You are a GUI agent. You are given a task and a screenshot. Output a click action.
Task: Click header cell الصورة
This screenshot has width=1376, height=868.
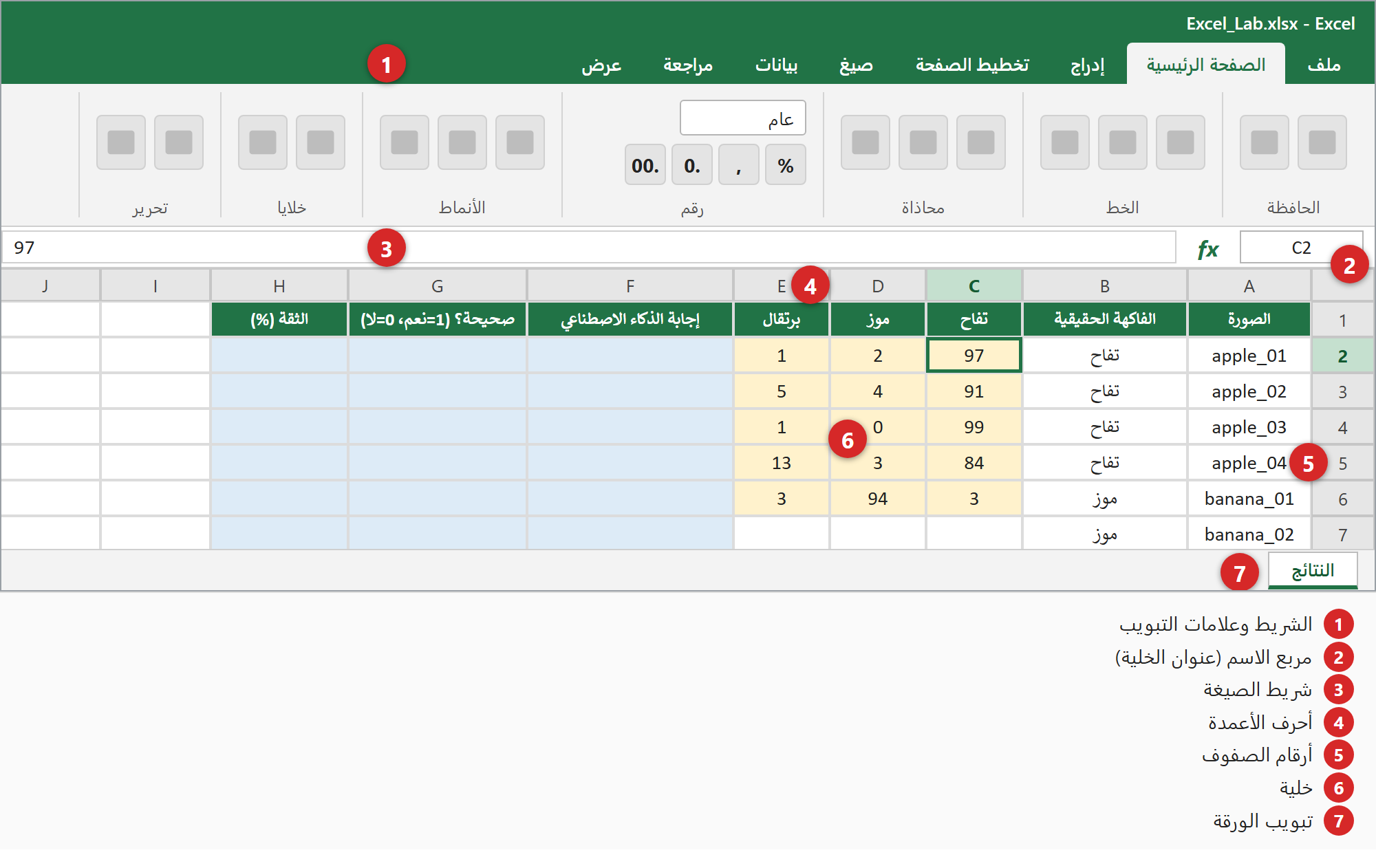tap(1249, 319)
